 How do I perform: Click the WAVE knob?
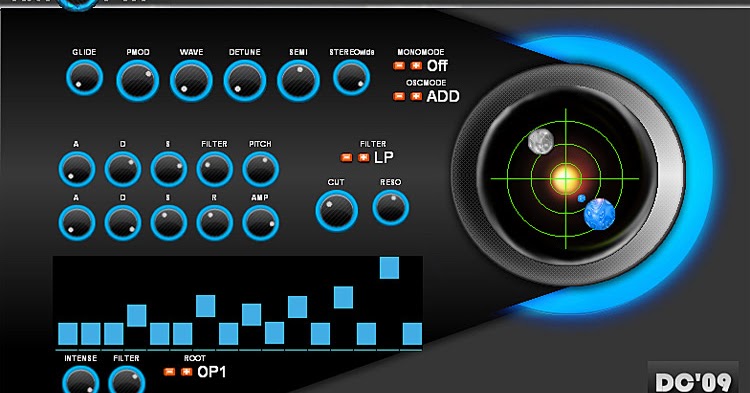click(x=191, y=80)
